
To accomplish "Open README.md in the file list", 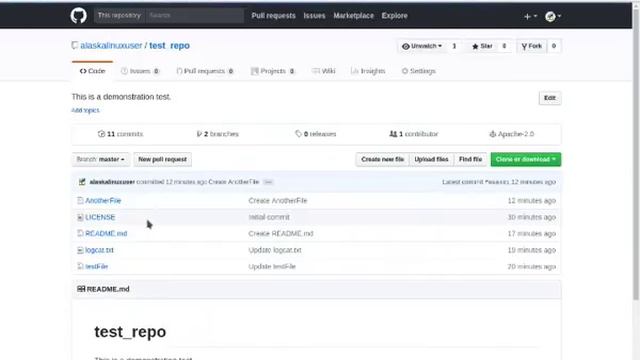I will 106,233.
